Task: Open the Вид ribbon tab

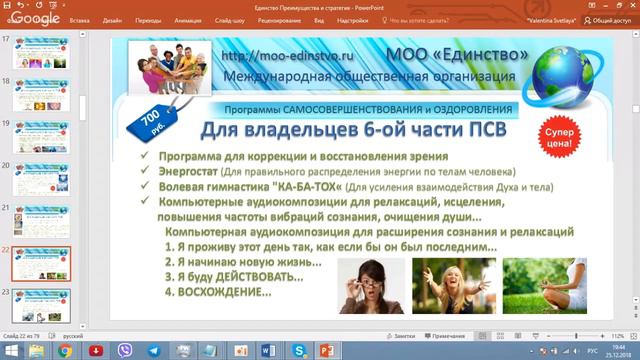Action: pos(319,20)
